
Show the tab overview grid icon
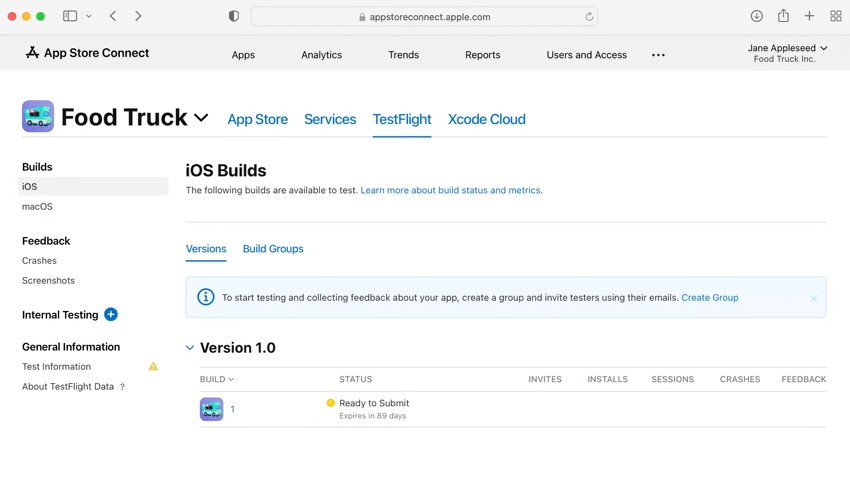coord(836,16)
